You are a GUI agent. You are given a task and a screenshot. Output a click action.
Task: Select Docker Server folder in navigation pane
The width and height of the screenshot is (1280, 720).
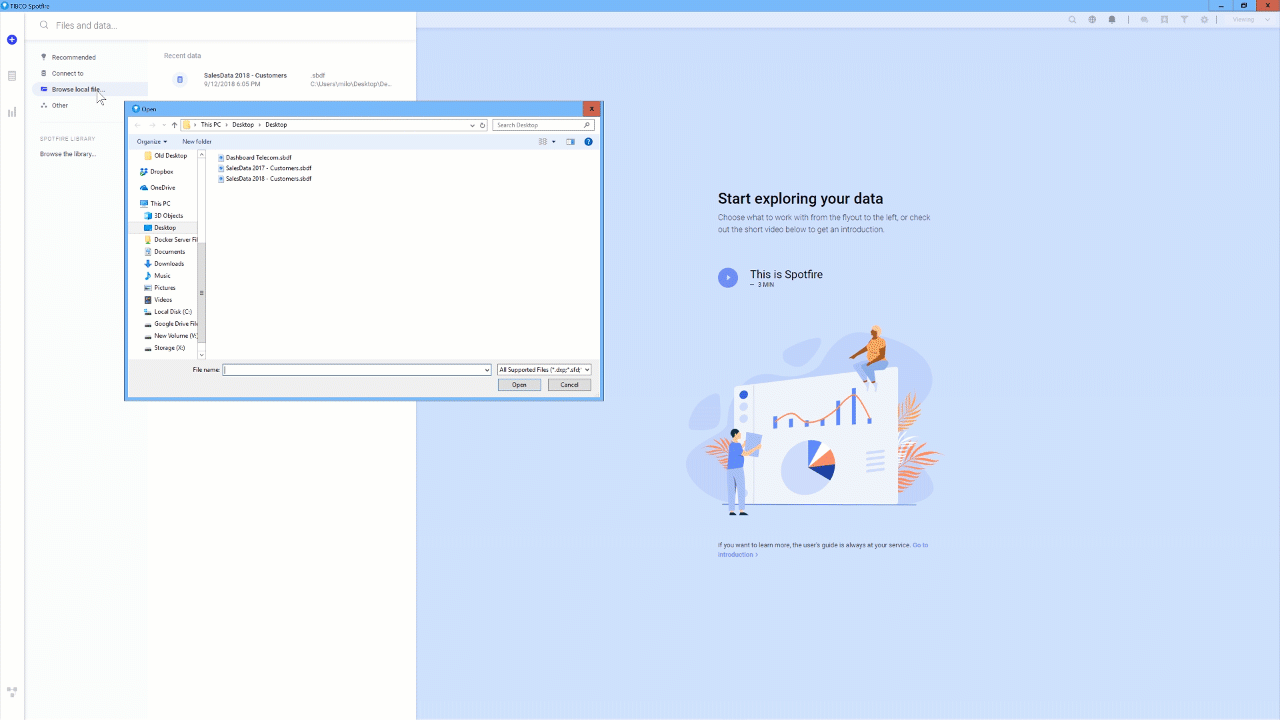click(x=170, y=240)
